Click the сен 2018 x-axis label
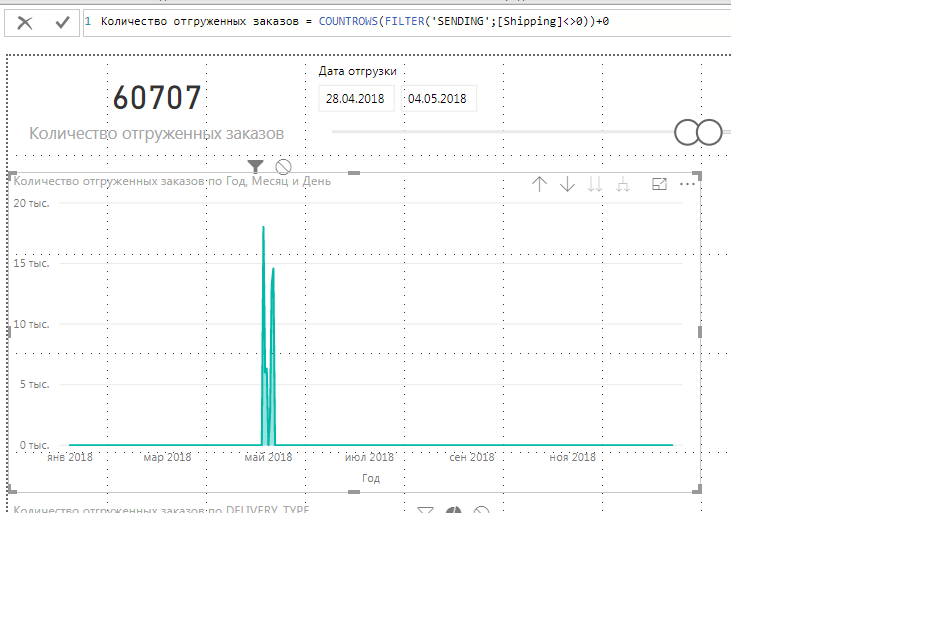Image resolution: width=926 pixels, height=623 pixels. pos(471,457)
